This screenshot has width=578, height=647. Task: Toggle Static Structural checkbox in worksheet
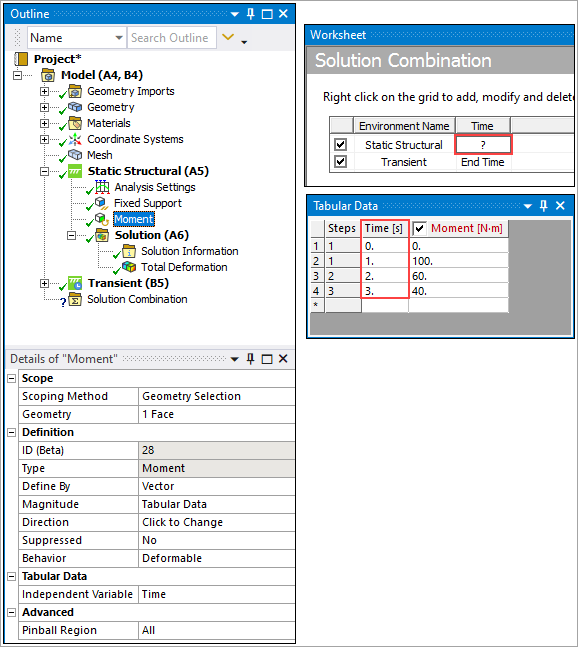(340, 144)
